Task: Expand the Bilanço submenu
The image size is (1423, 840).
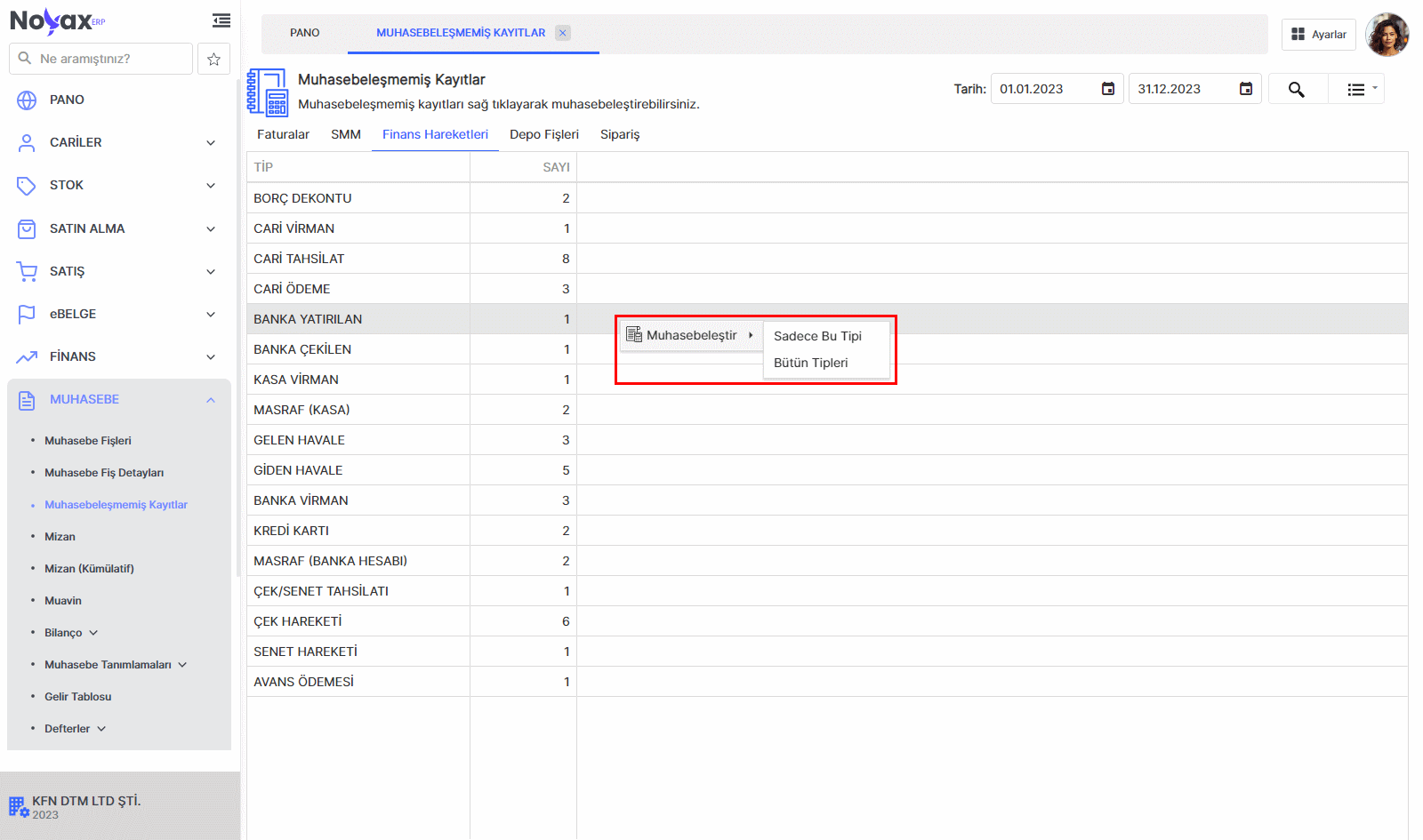Action: coord(93,633)
